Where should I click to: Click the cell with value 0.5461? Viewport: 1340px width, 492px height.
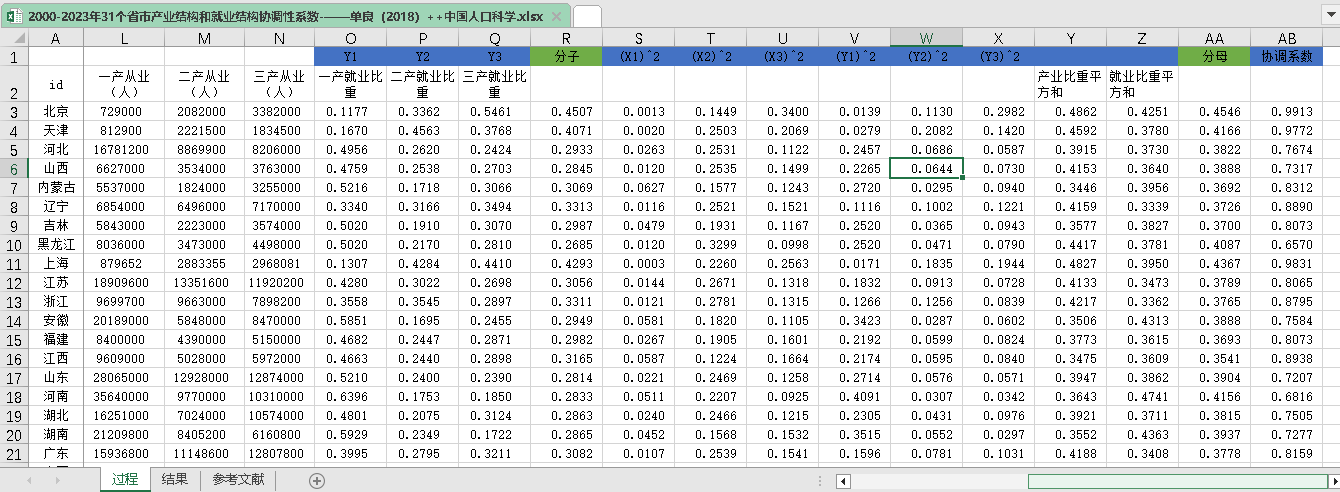tap(495, 113)
